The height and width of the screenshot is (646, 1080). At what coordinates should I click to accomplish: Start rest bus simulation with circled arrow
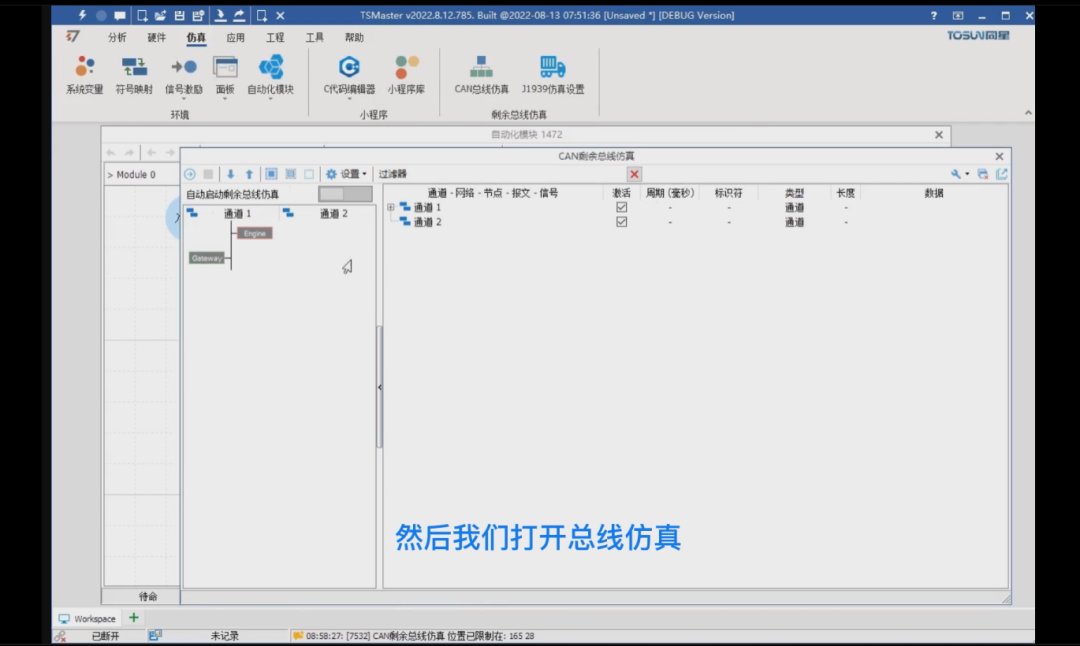[190, 174]
